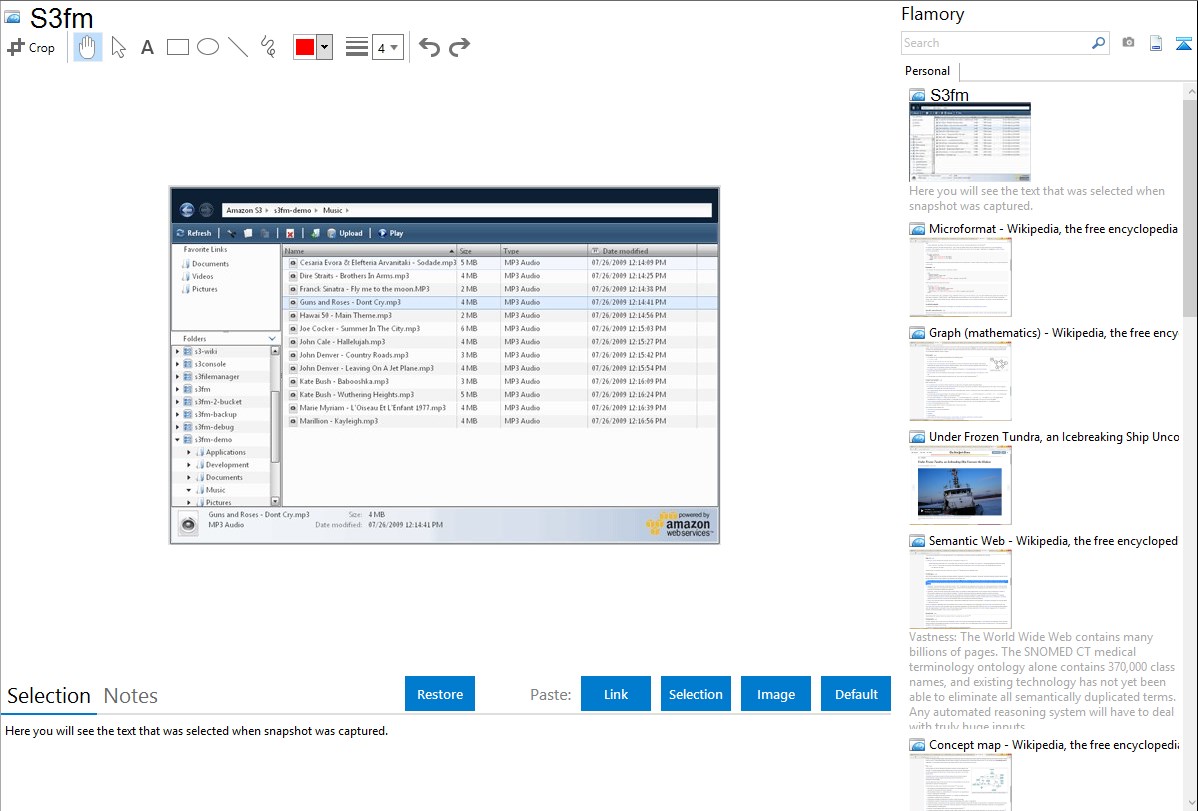Viewport: 1198px width, 811px height.
Task: Click the Graph (mathematics) thumbnail
Action: point(960,381)
